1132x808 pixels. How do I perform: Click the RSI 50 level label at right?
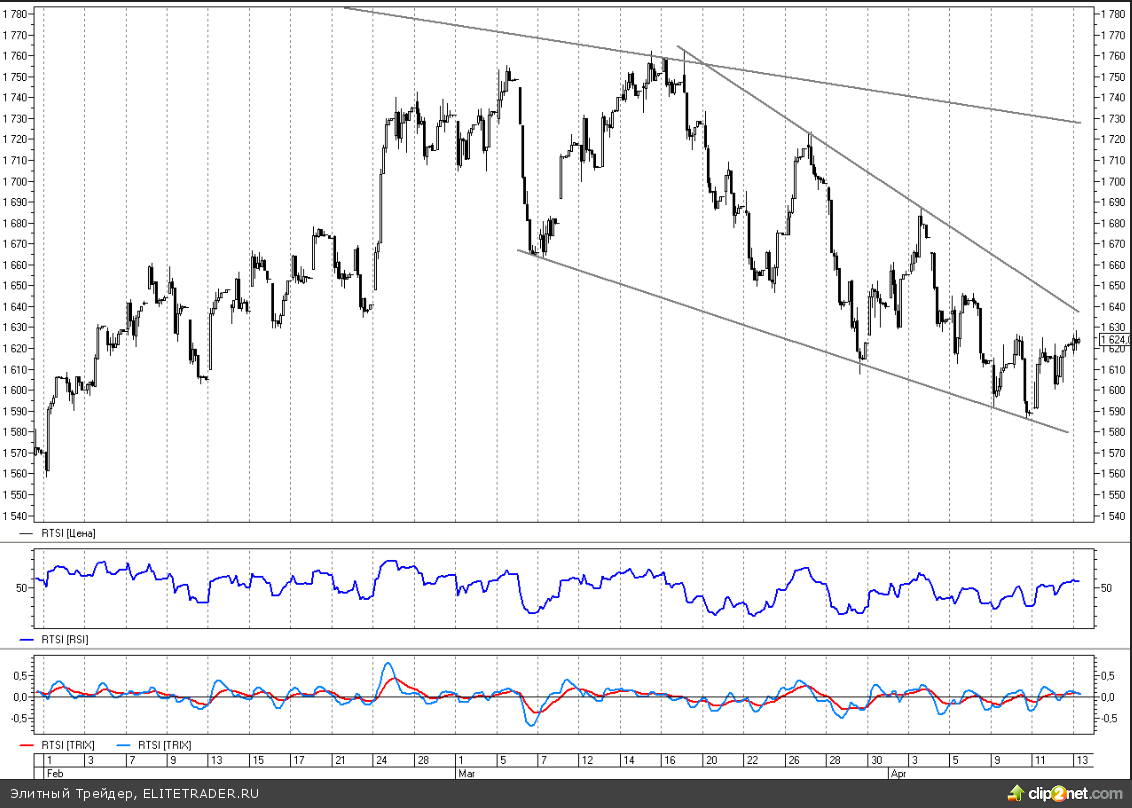click(1106, 588)
